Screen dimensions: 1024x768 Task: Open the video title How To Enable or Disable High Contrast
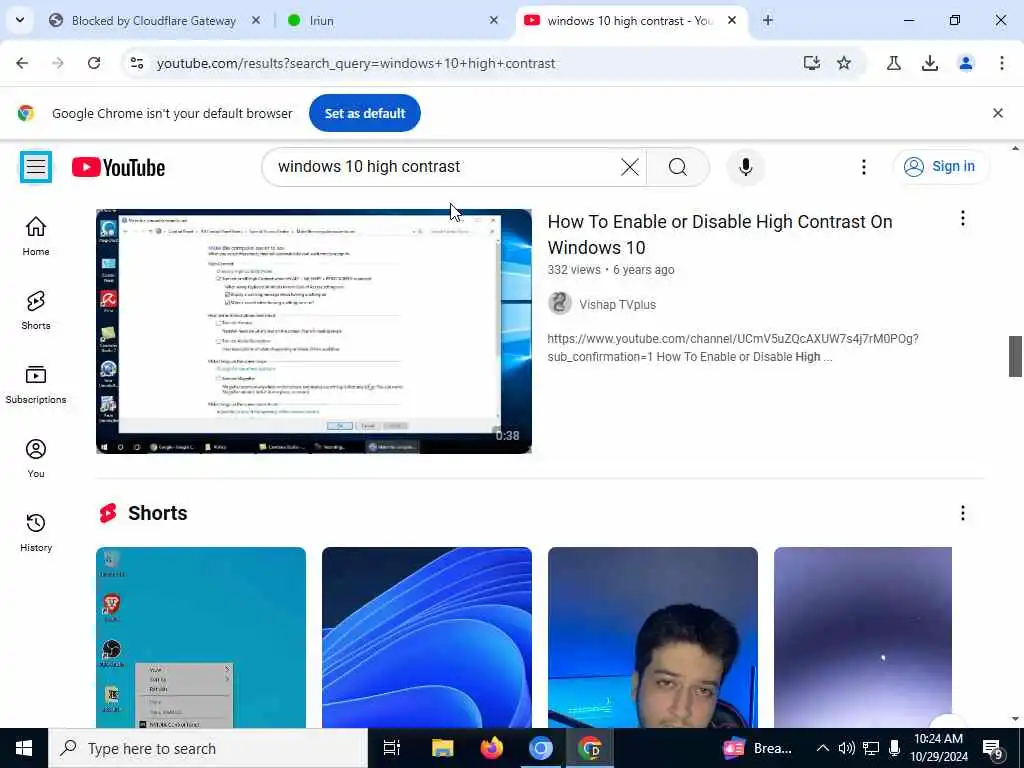(720, 234)
